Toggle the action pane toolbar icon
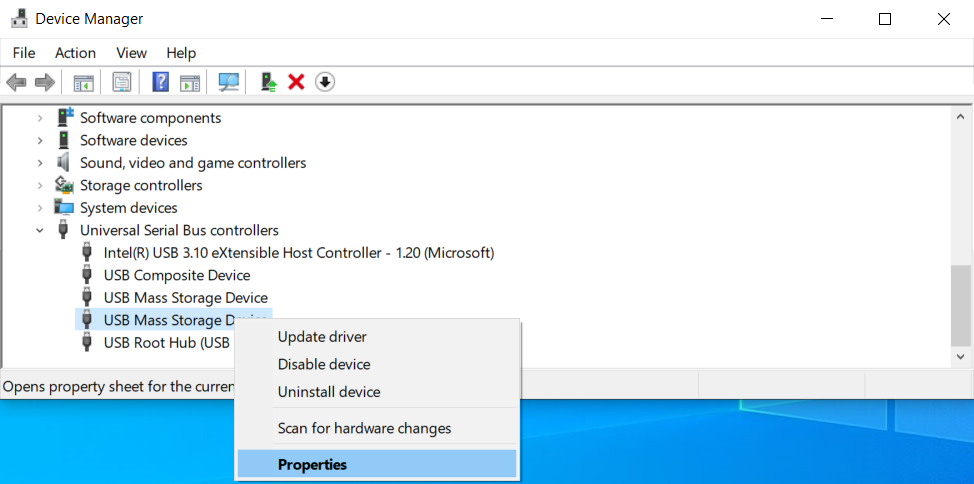This screenshot has width=974, height=484. [x=190, y=82]
